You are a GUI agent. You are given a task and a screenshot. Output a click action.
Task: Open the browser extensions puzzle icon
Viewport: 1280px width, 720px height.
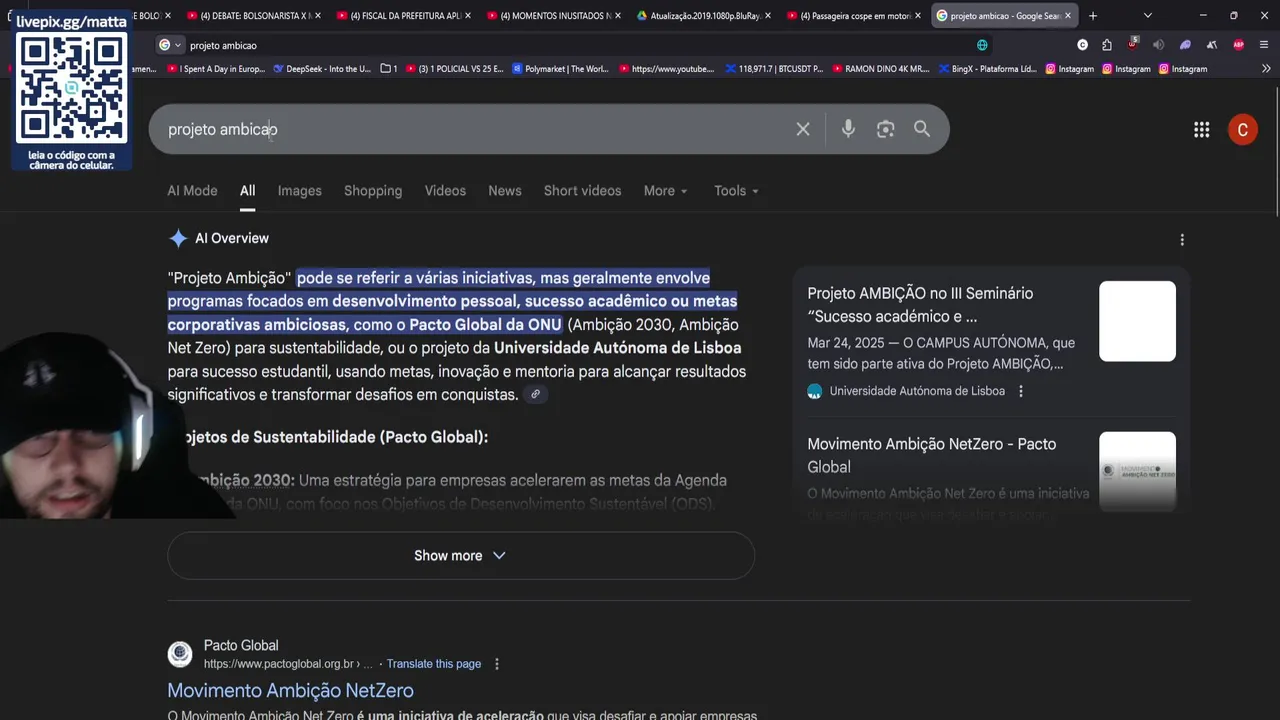[1107, 45]
